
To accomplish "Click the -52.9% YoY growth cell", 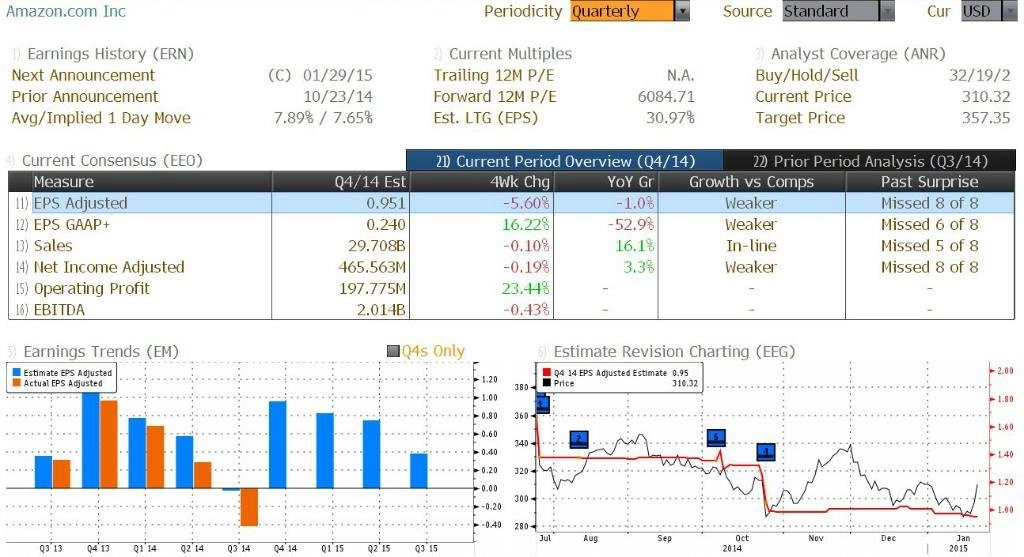I will (631, 225).
